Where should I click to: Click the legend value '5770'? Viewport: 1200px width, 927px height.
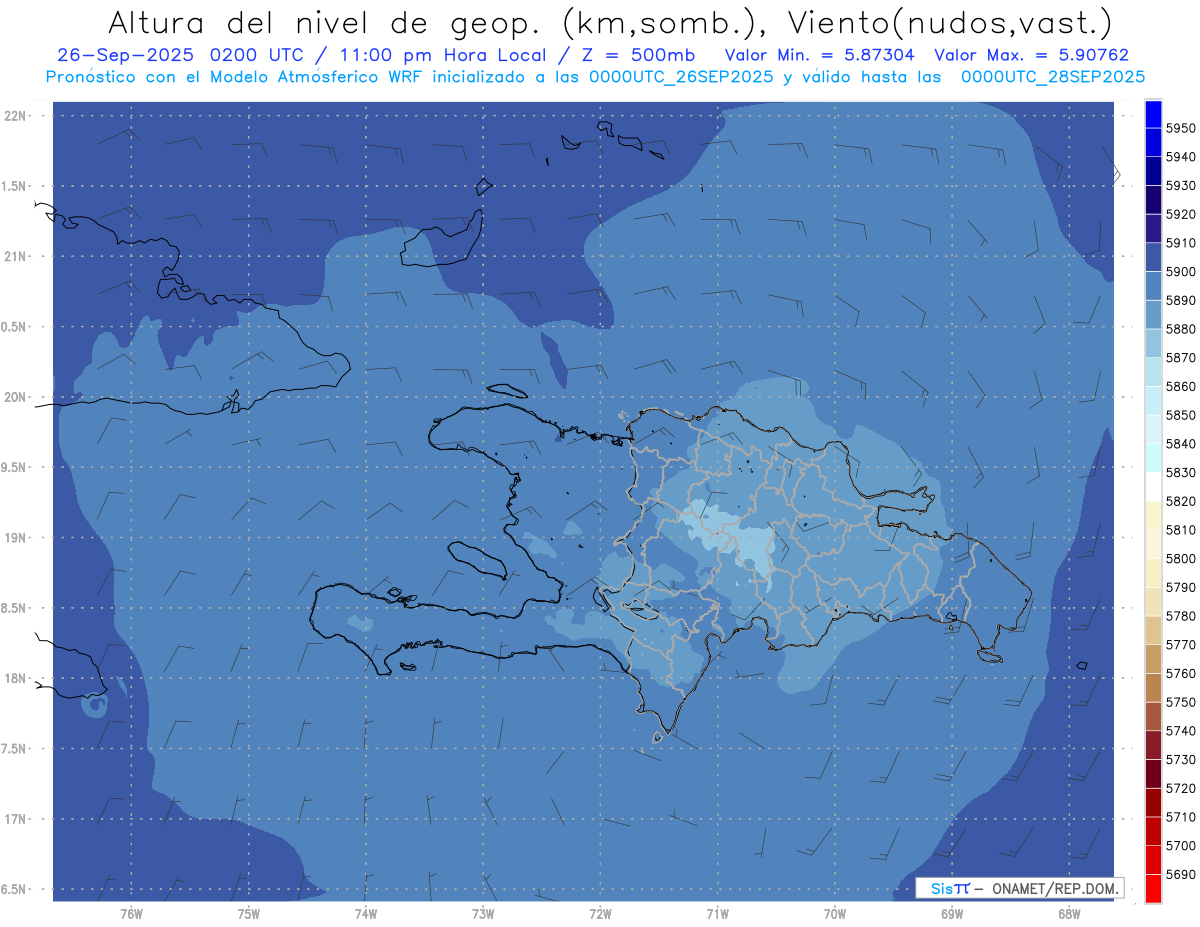(x=1180, y=645)
